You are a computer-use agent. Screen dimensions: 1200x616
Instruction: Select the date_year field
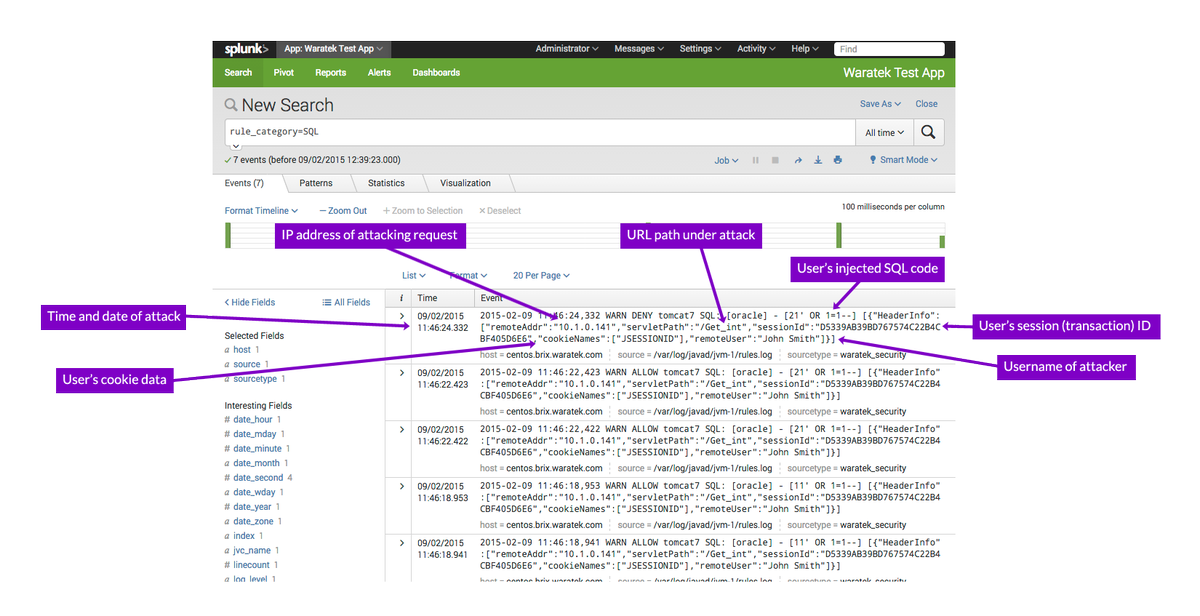coord(253,507)
